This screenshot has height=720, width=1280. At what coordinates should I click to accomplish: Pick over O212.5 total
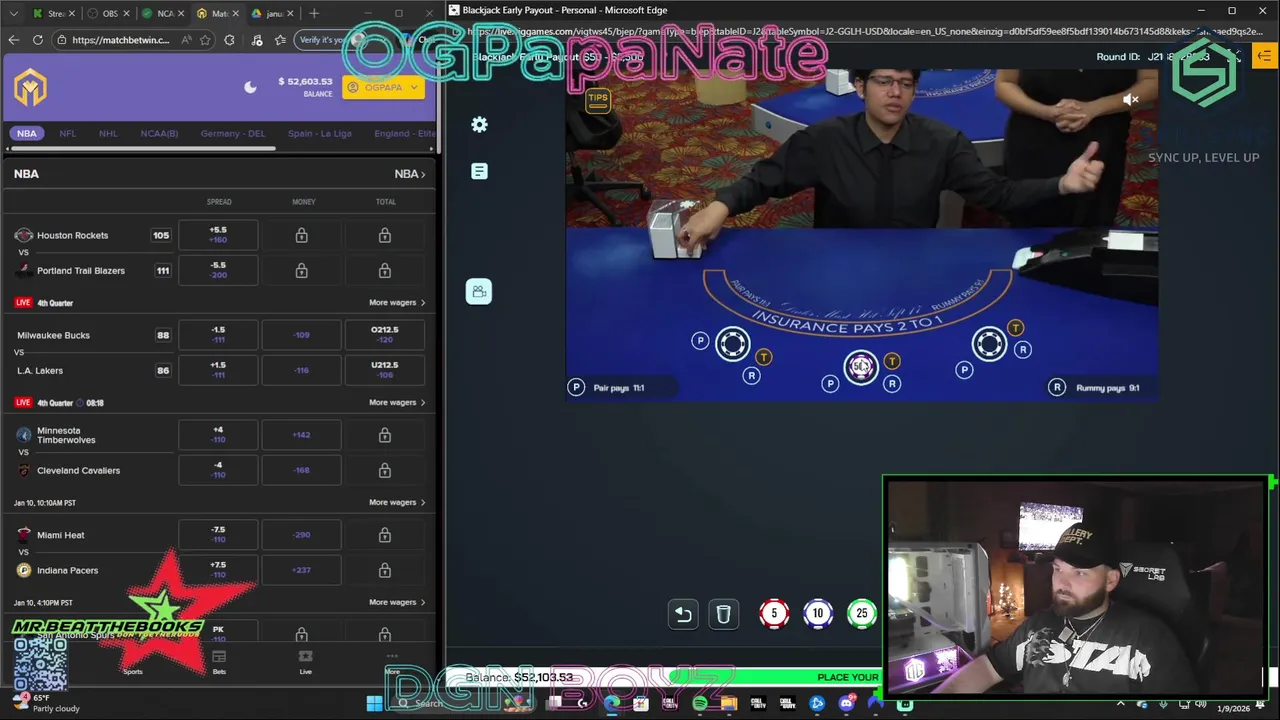pyautogui.click(x=384, y=335)
